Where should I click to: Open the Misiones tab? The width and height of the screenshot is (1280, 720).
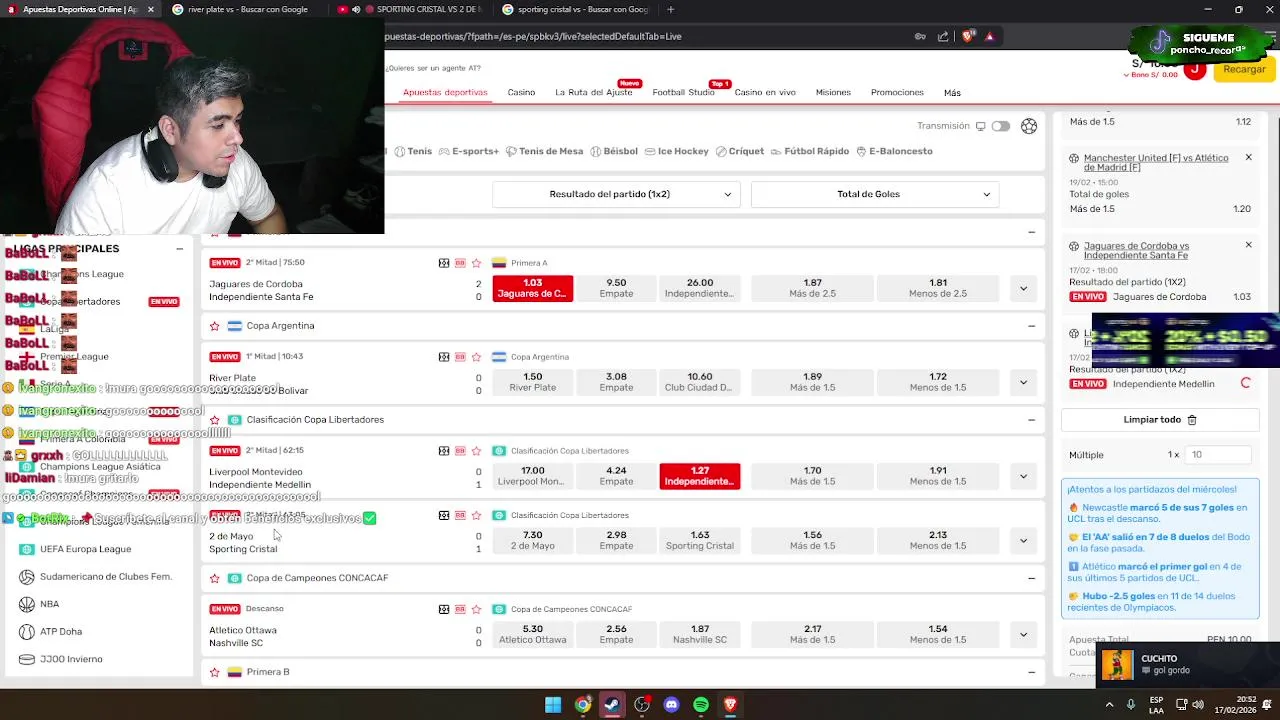(833, 92)
